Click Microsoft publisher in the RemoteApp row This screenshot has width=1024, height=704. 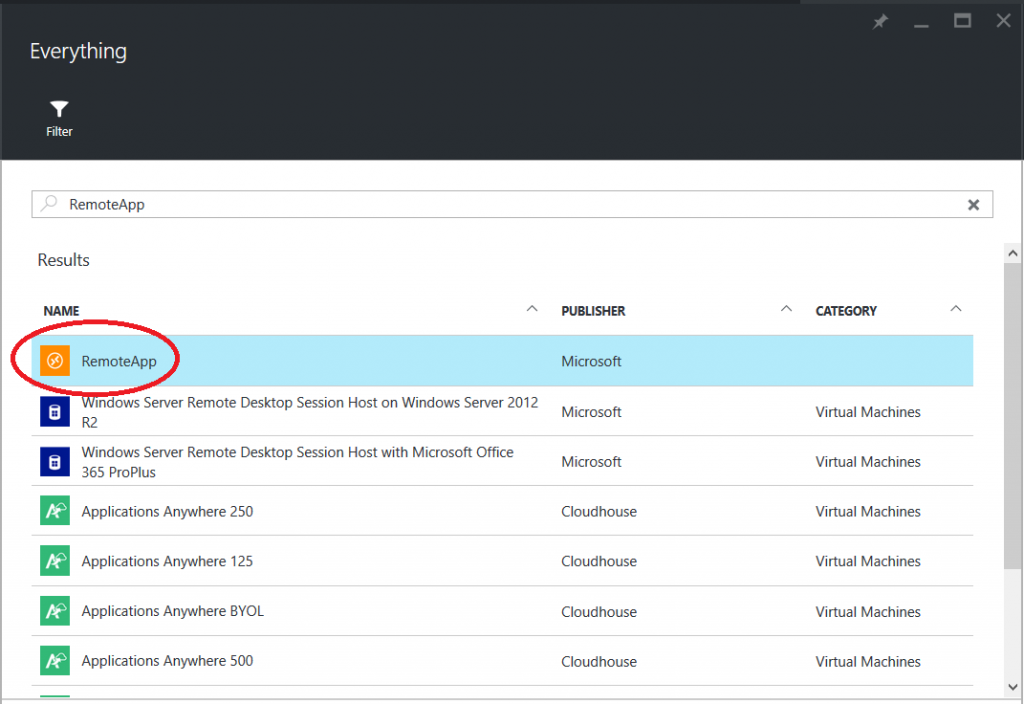[x=591, y=361]
